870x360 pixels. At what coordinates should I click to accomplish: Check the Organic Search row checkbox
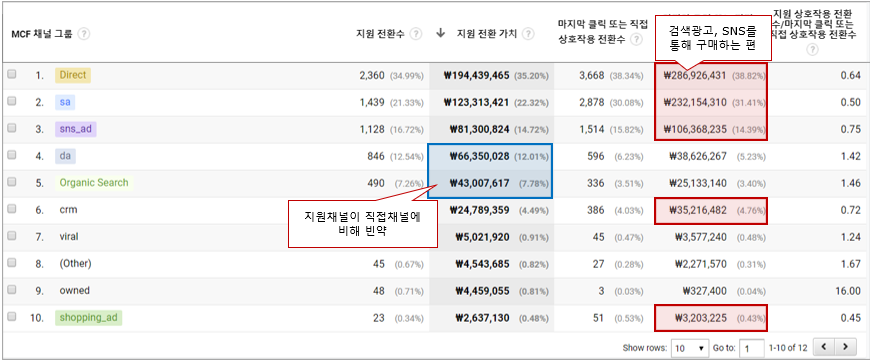pos(12,182)
